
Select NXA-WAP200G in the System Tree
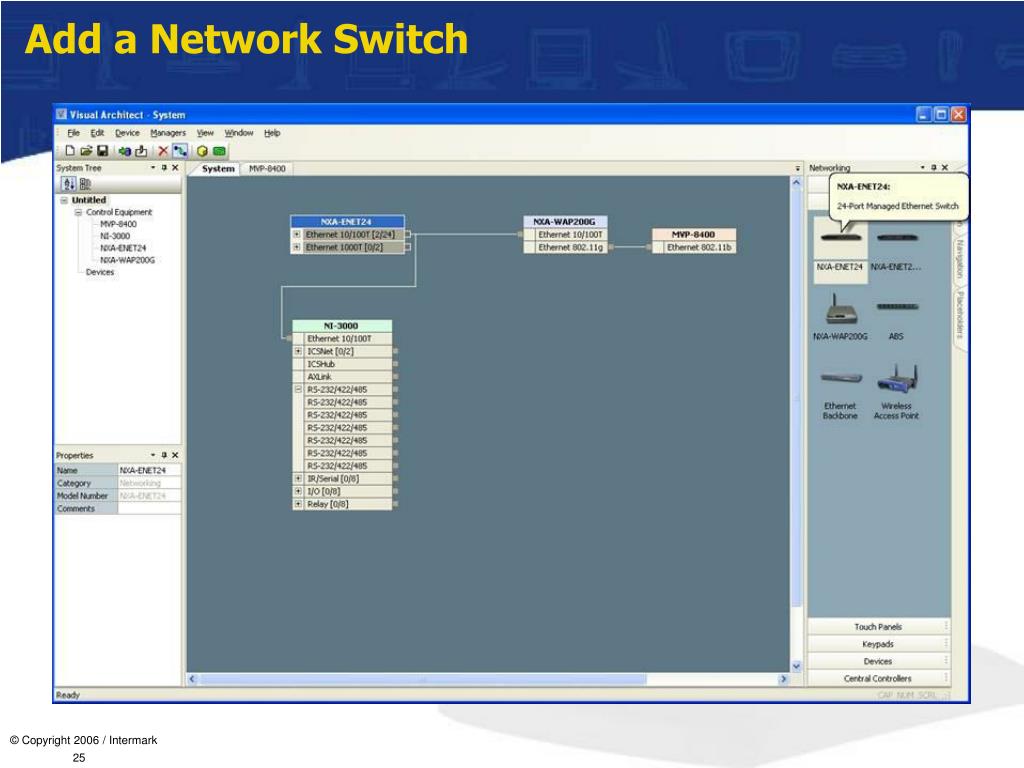[127, 260]
